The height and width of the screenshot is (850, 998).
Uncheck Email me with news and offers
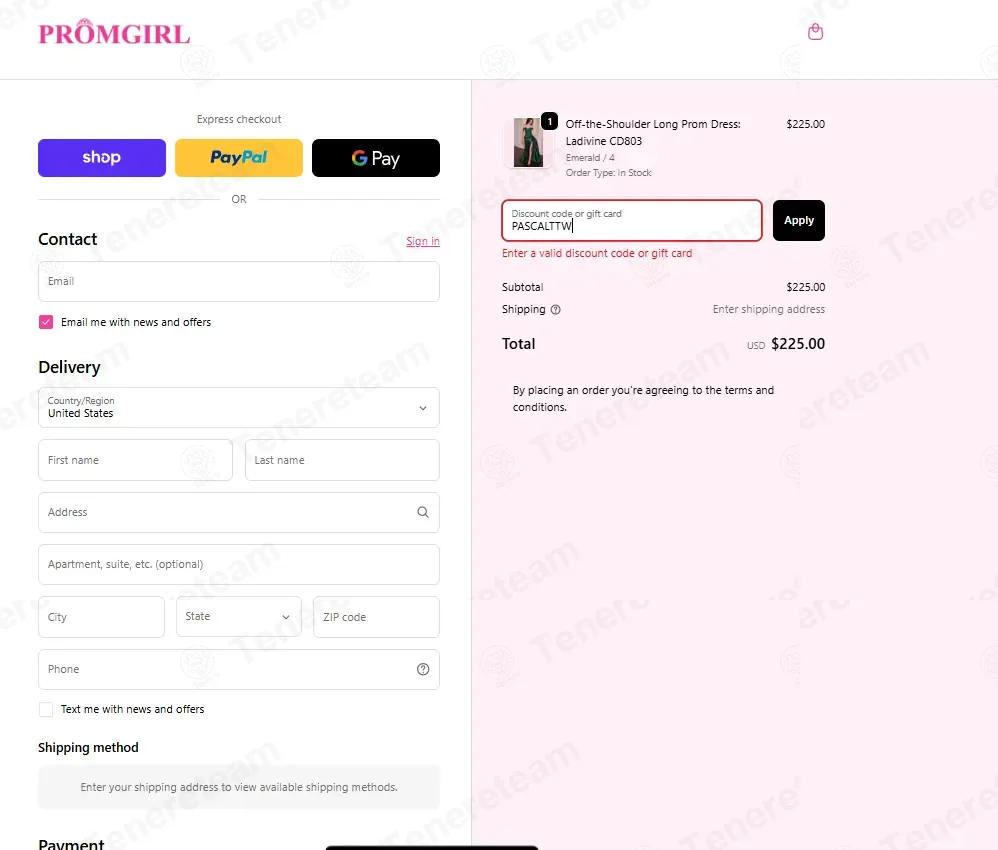[46, 322]
